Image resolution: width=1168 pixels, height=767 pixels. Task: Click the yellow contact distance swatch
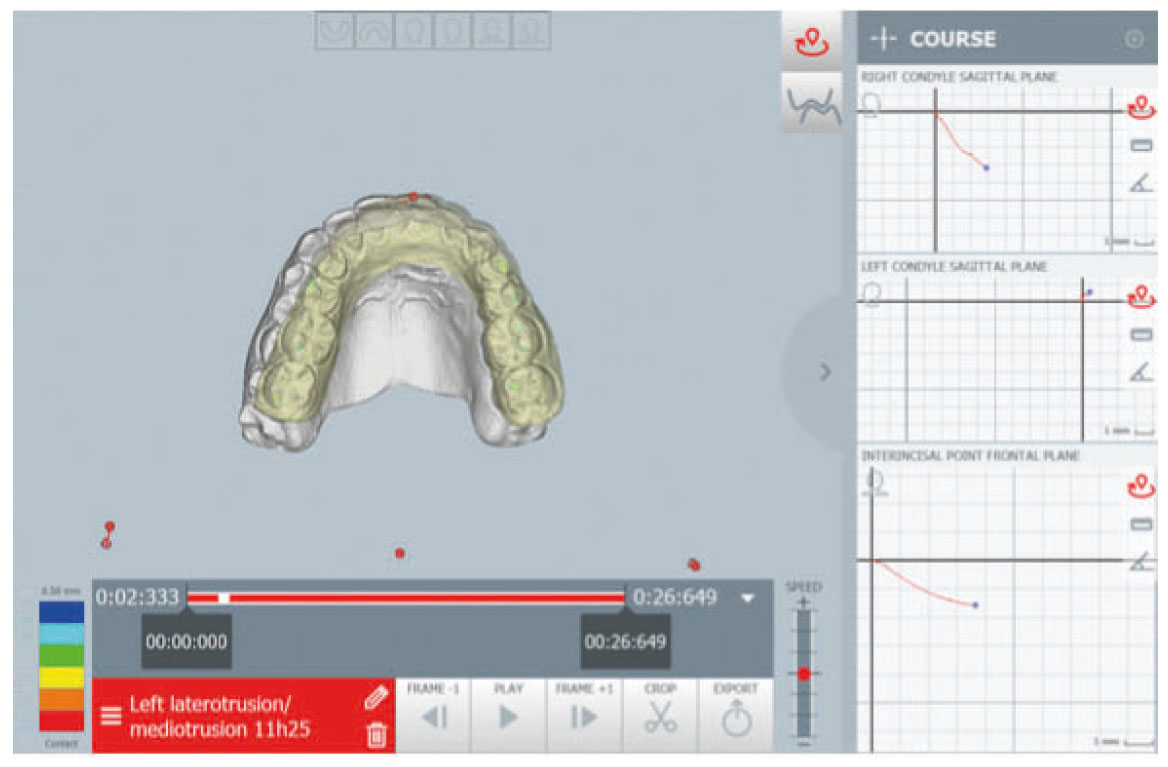(x=61, y=678)
